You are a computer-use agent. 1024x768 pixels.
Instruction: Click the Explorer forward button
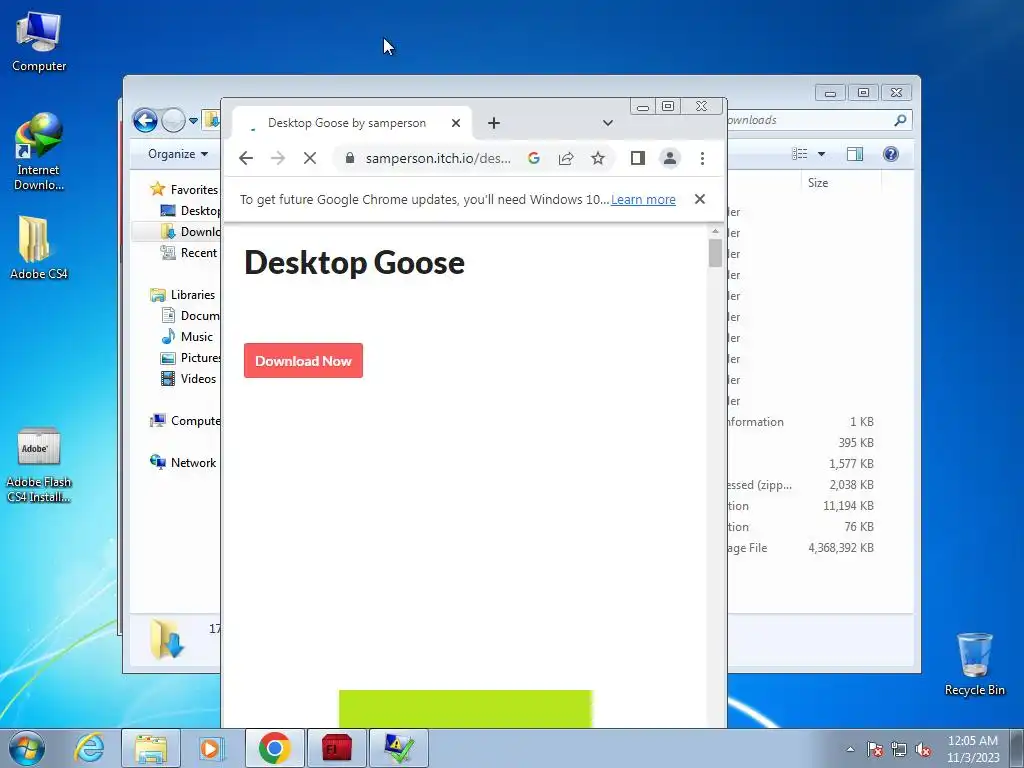pyautogui.click(x=173, y=120)
